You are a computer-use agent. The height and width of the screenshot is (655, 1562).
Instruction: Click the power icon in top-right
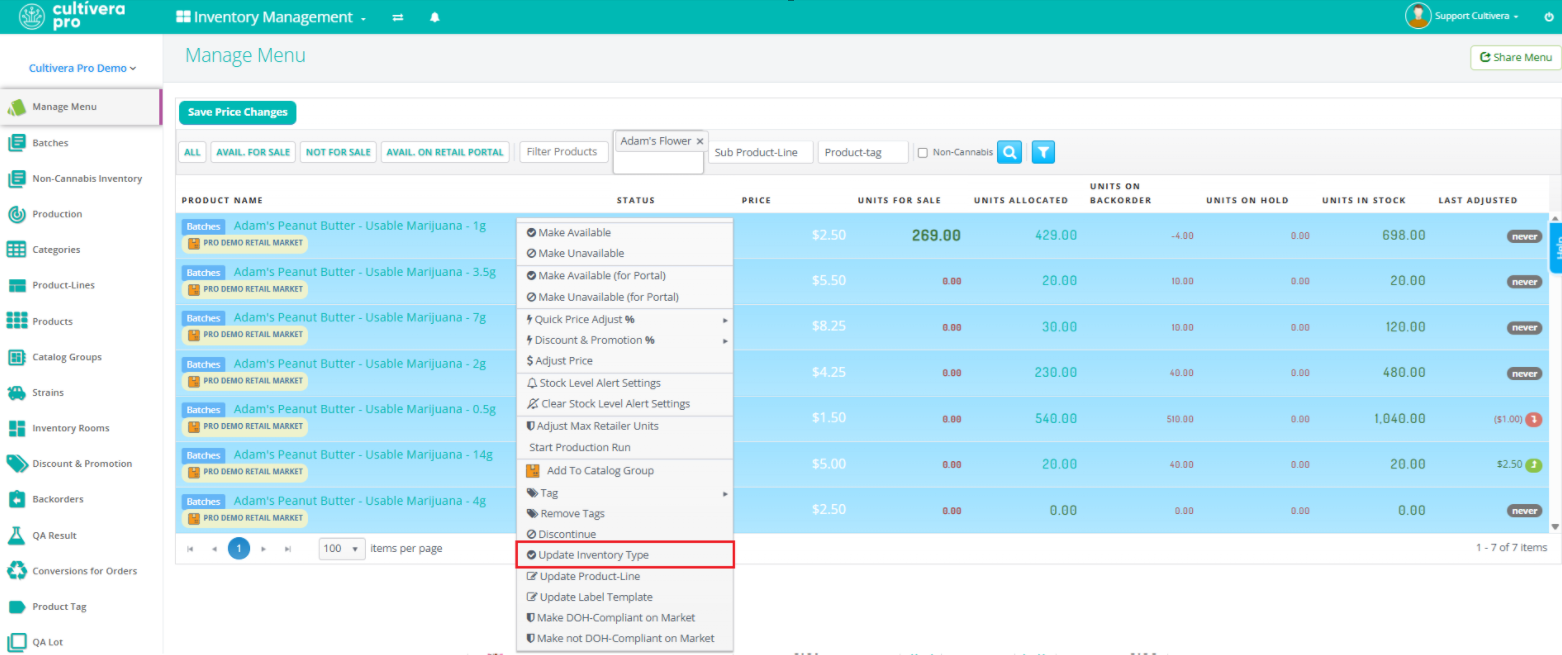pyautogui.click(x=1550, y=16)
